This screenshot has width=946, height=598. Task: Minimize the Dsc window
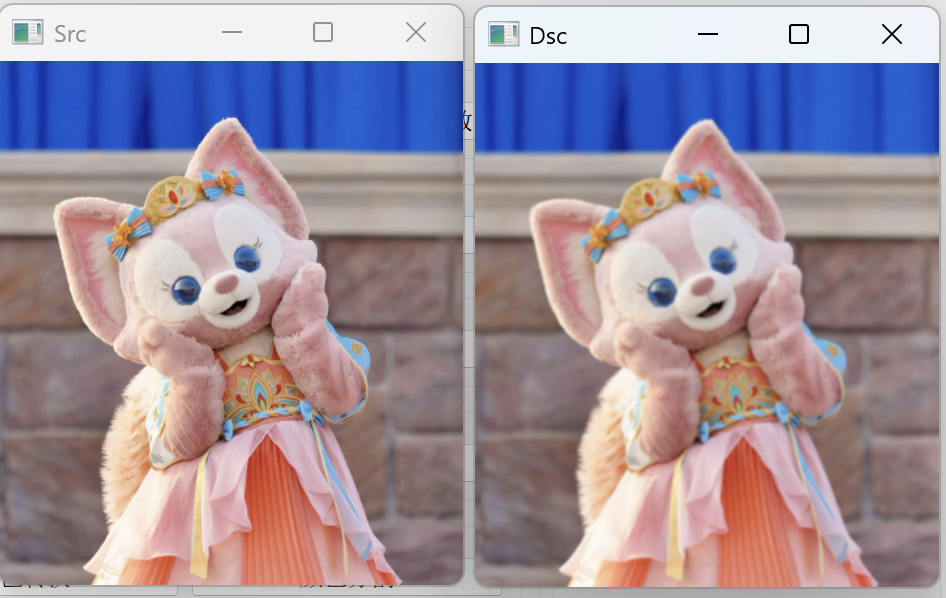point(708,34)
